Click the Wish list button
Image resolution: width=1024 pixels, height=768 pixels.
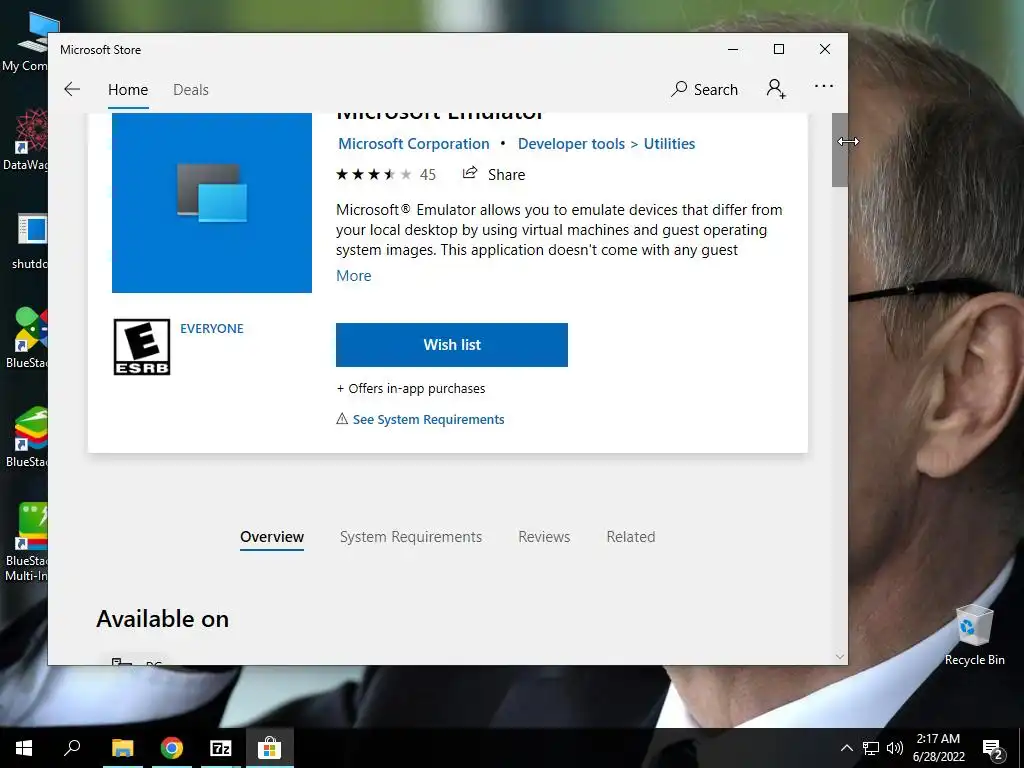click(452, 345)
